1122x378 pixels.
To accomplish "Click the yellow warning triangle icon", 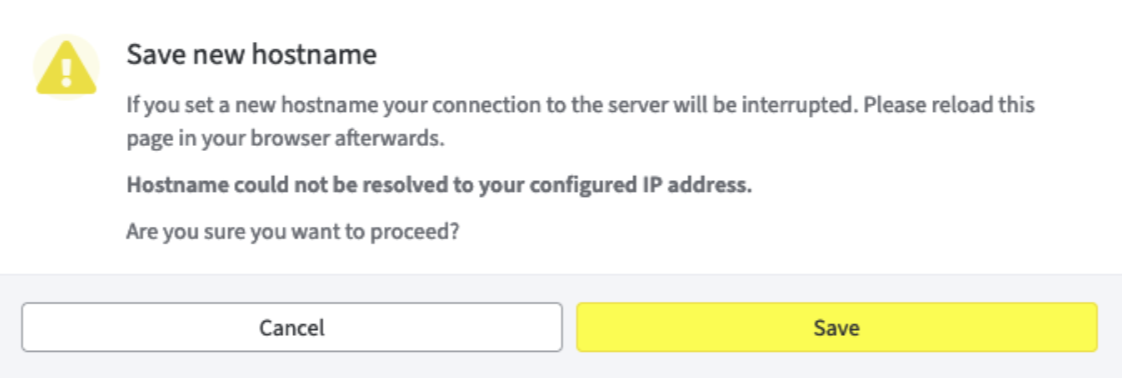I will coord(66,68).
